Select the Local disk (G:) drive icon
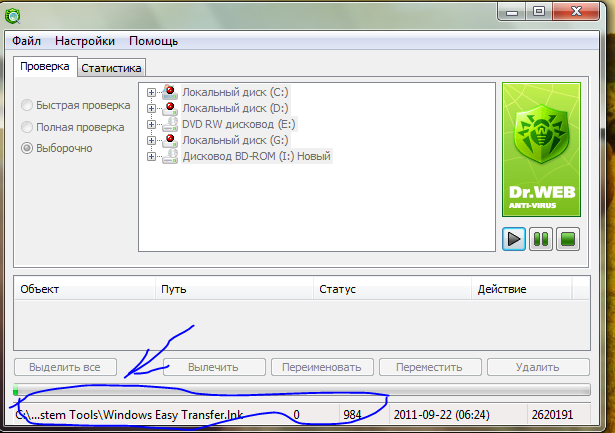The image size is (615, 433). [x=170, y=140]
